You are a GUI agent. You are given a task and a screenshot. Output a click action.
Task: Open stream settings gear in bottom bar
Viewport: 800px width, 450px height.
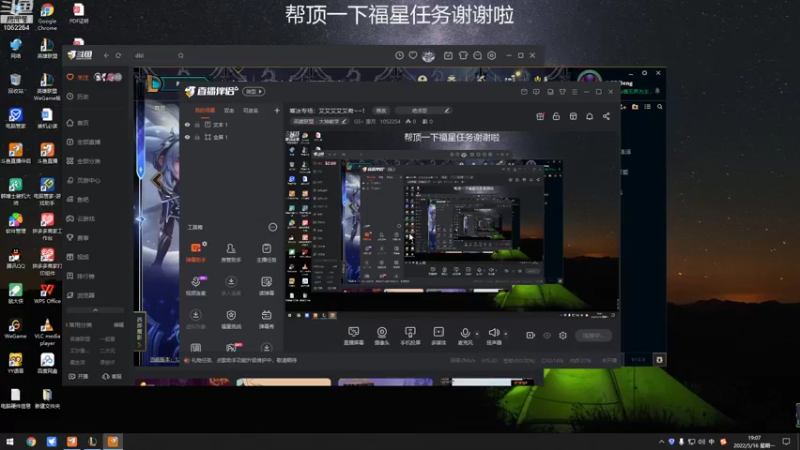[563, 335]
